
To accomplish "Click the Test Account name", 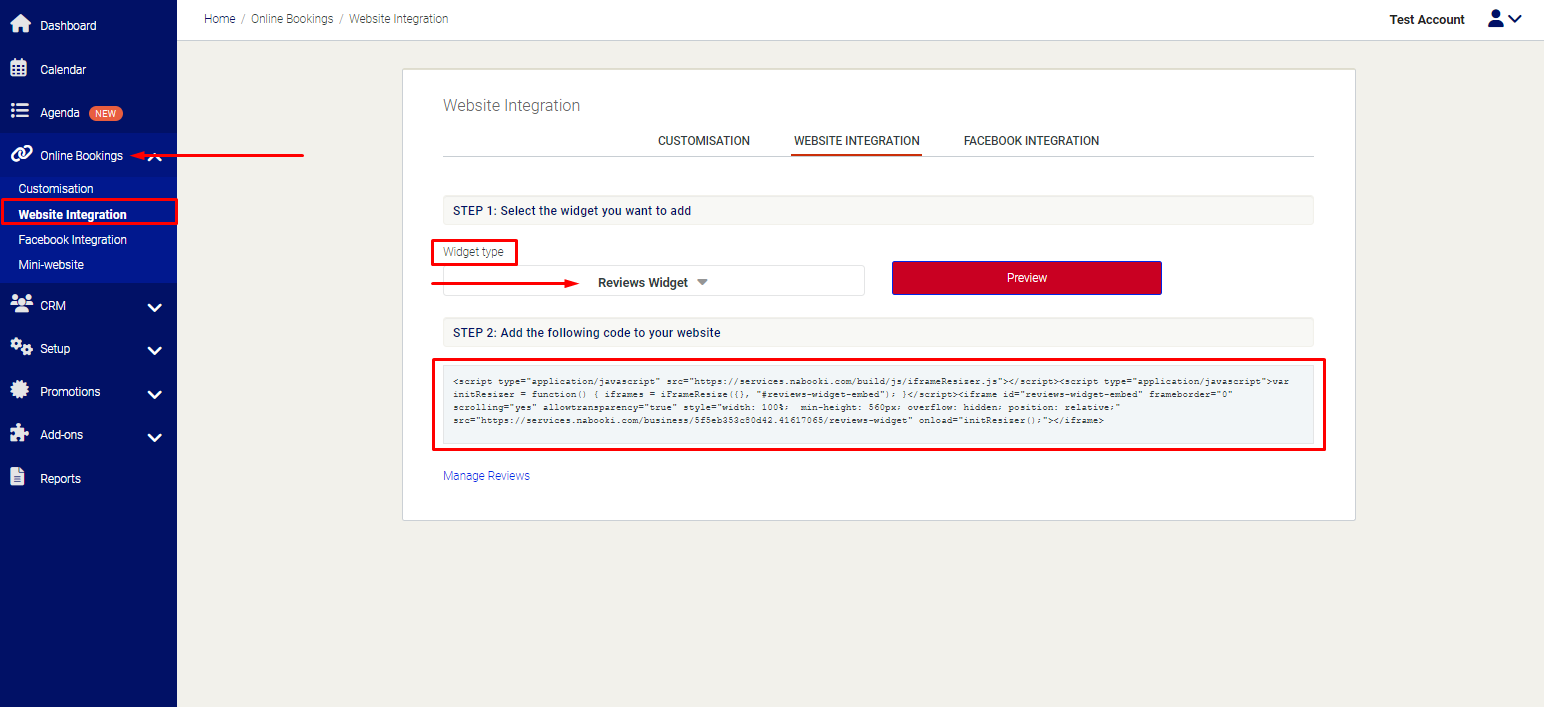I will pos(1427,20).
